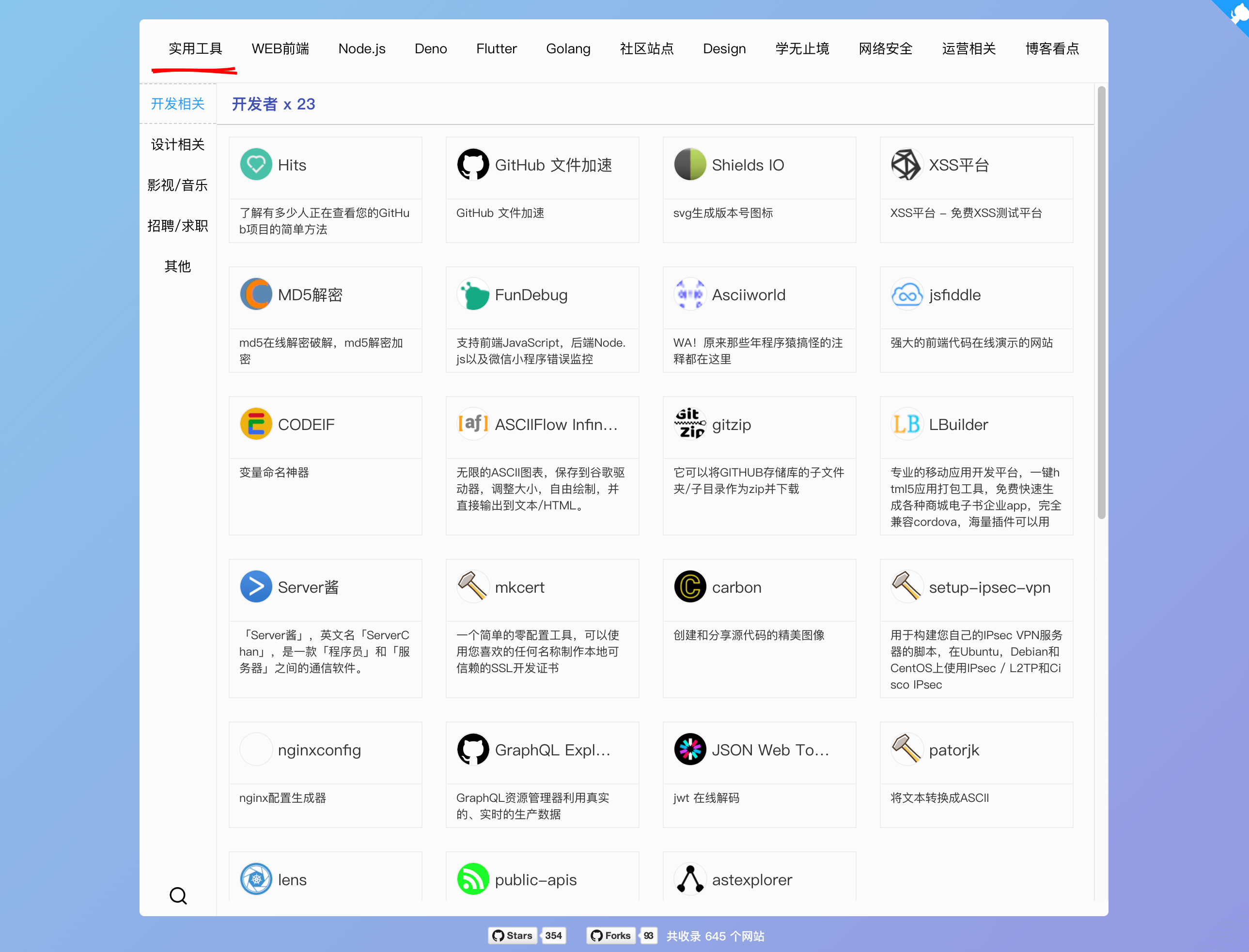Viewport: 1249px width, 952px height.
Task: Click the GitHub Stars badge
Action: point(513,936)
